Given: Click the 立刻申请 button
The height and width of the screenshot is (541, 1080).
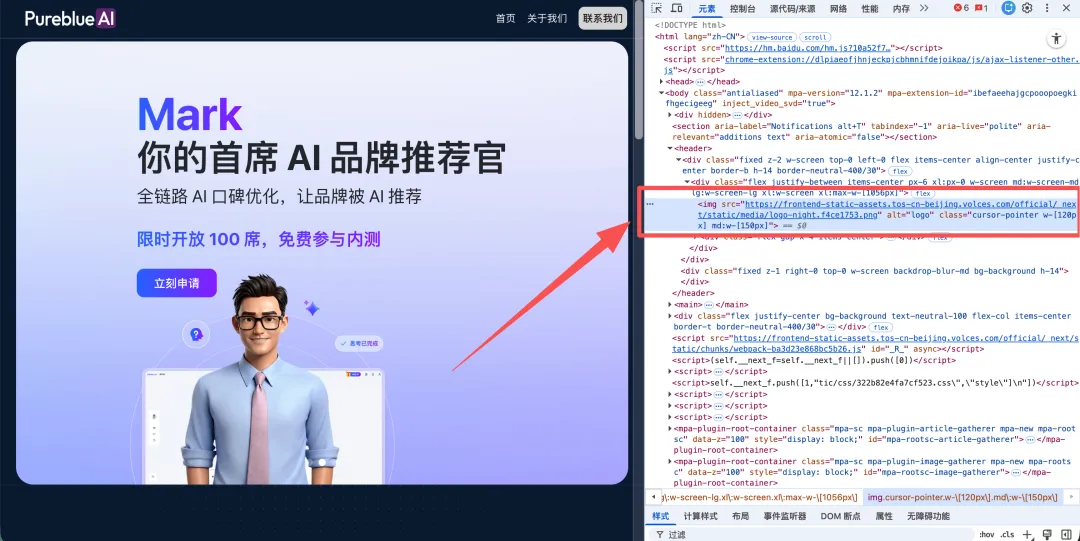Looking at the screenshot, I should (x=176, y=283).
